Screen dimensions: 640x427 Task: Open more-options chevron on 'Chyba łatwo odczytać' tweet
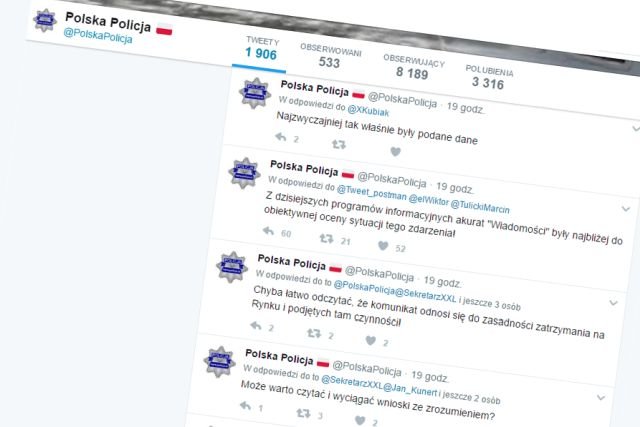click(x=613, y=303)
